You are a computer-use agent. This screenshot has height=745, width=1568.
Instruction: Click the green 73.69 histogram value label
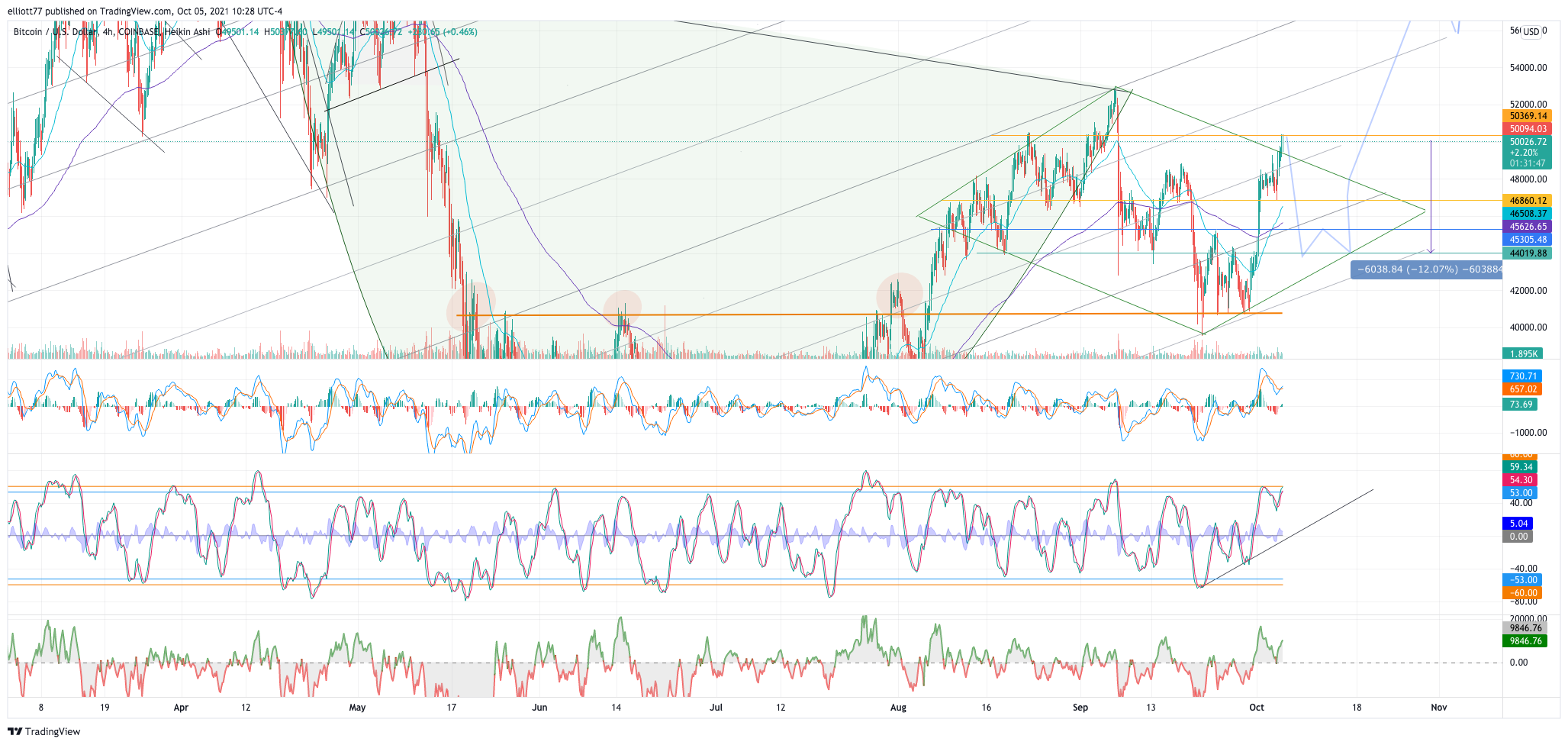pos(1520,405)
